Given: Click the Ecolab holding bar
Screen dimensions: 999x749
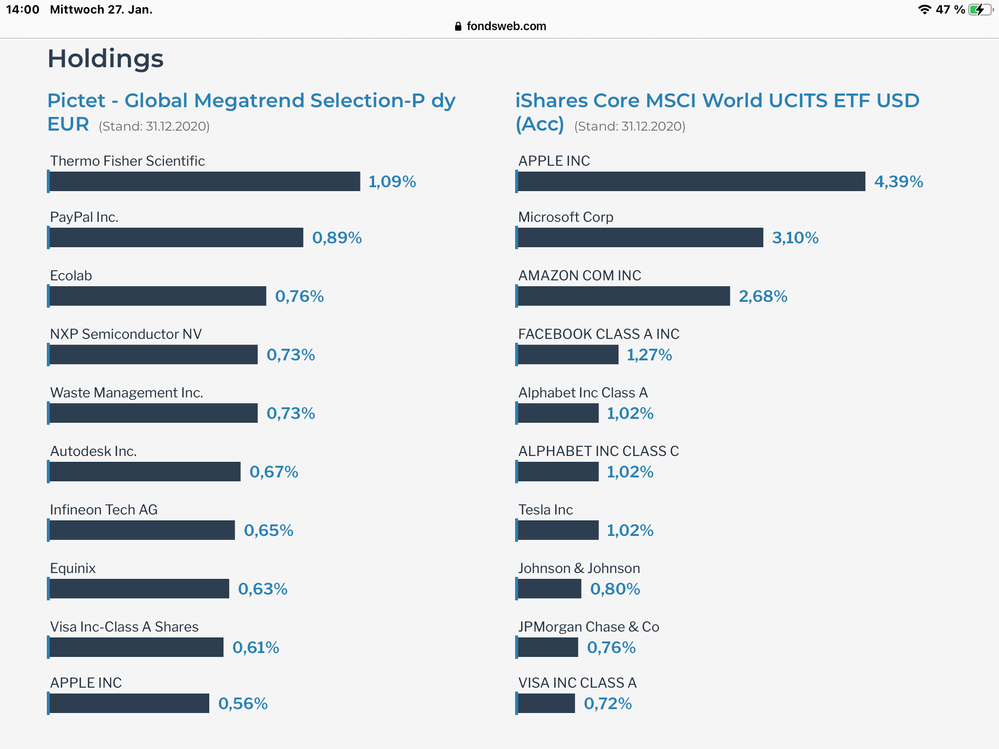Looking at the screenshot, I should point(157,296).
